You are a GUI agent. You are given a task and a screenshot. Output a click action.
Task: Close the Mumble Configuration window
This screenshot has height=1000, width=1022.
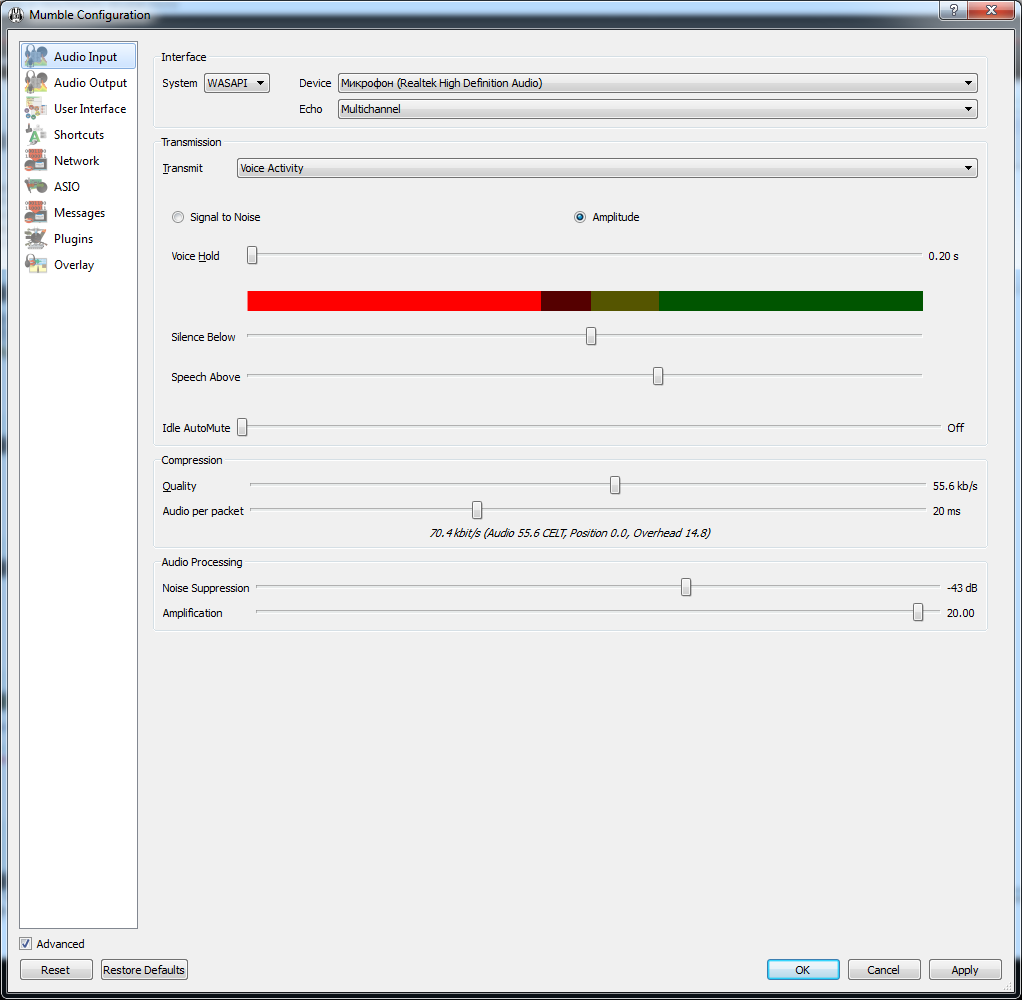click(x=991, y=10)
